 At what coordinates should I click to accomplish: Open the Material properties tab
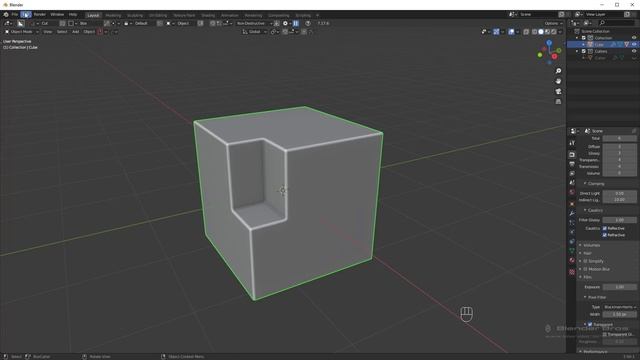click(x=572, y=260)
